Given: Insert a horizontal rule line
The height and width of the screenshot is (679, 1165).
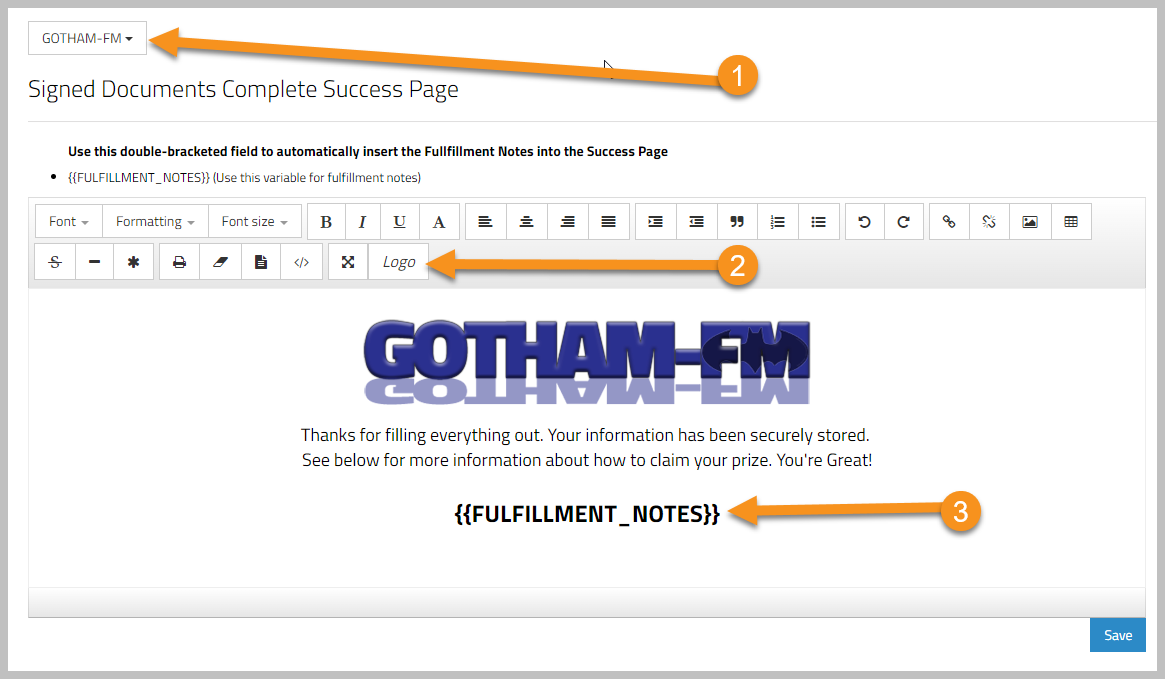Looking at the screenshot, I should coord(94,261).
